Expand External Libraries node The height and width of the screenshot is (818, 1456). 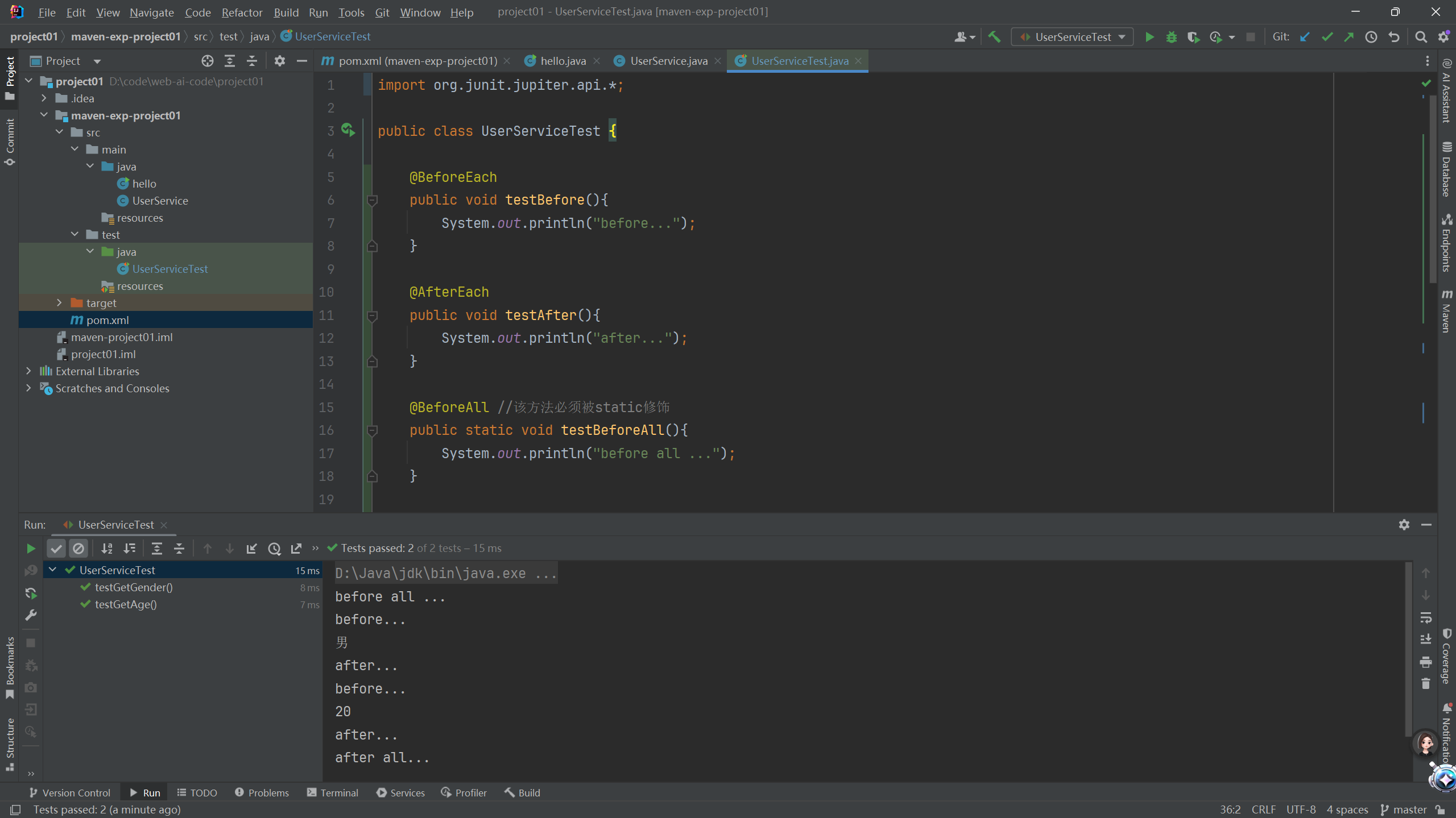click(28, 371)
